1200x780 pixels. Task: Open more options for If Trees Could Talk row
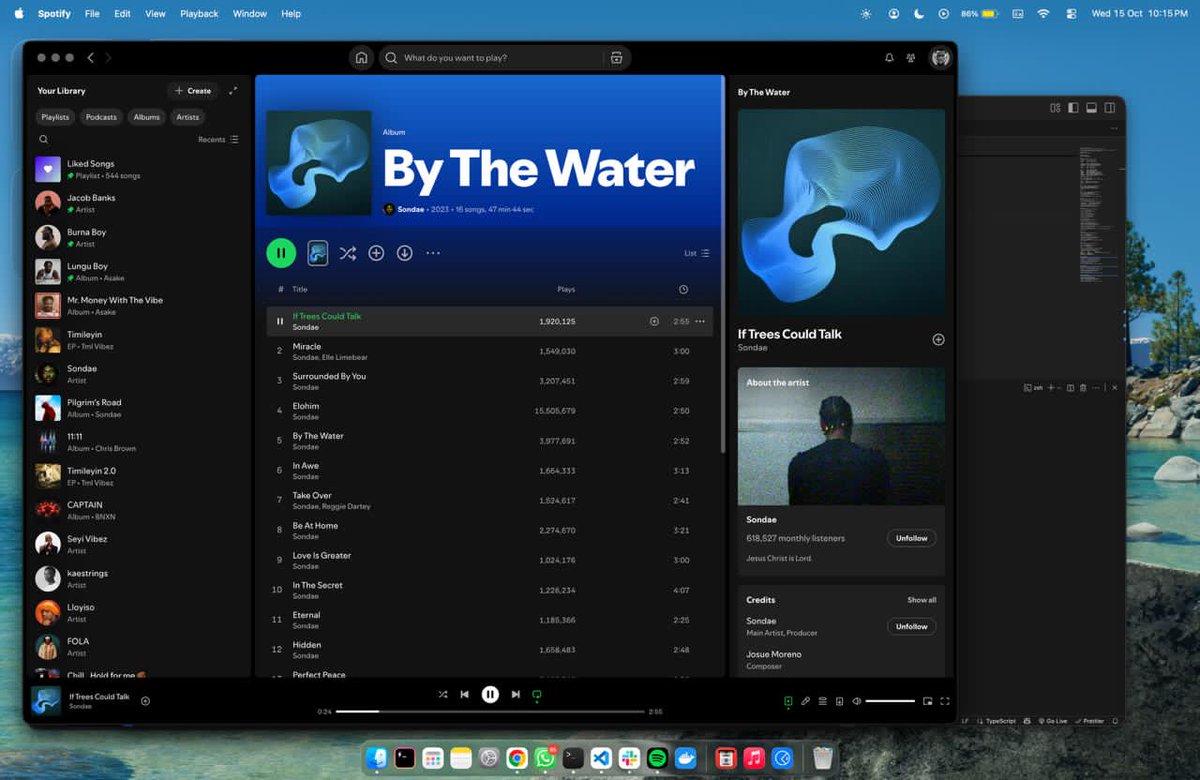[700, 321]
